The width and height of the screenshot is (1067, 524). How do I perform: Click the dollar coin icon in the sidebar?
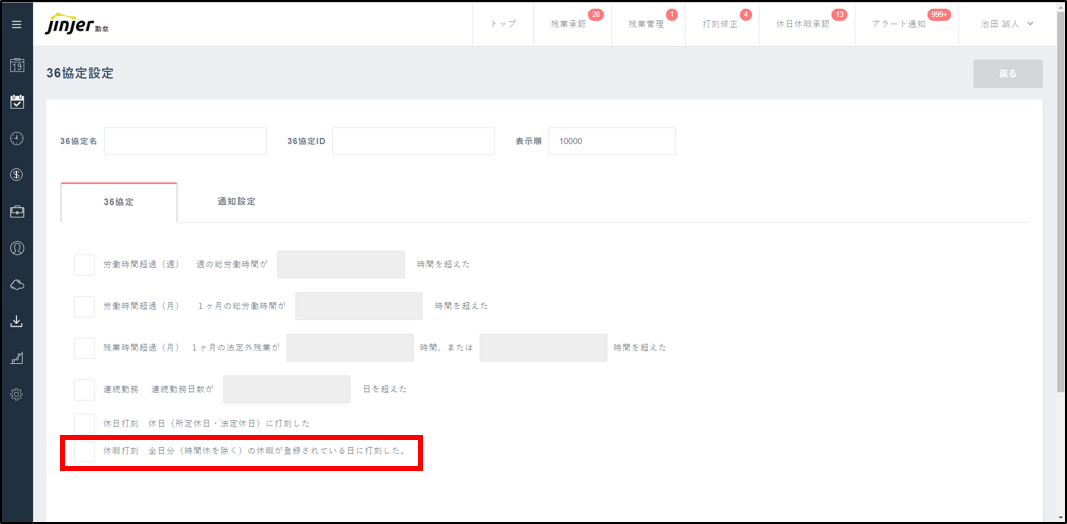(16, 175)
